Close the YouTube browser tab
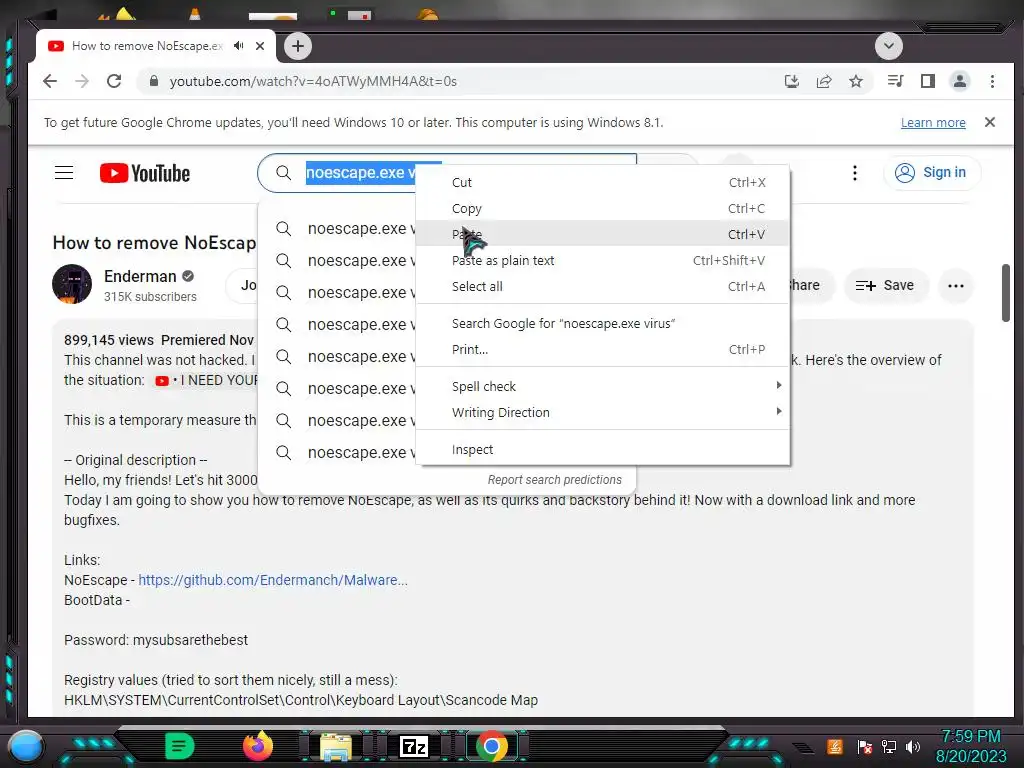Screen dimensions: 1024x768 click(260, 46)
